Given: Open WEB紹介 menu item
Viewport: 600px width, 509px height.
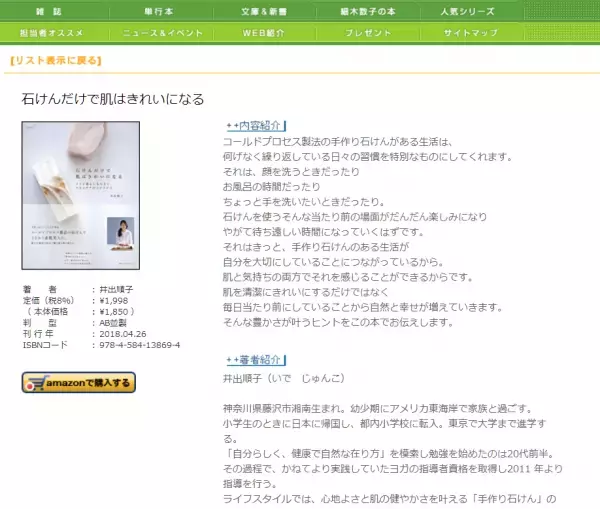Looking at the screenshot, I should tap(264, 33).
